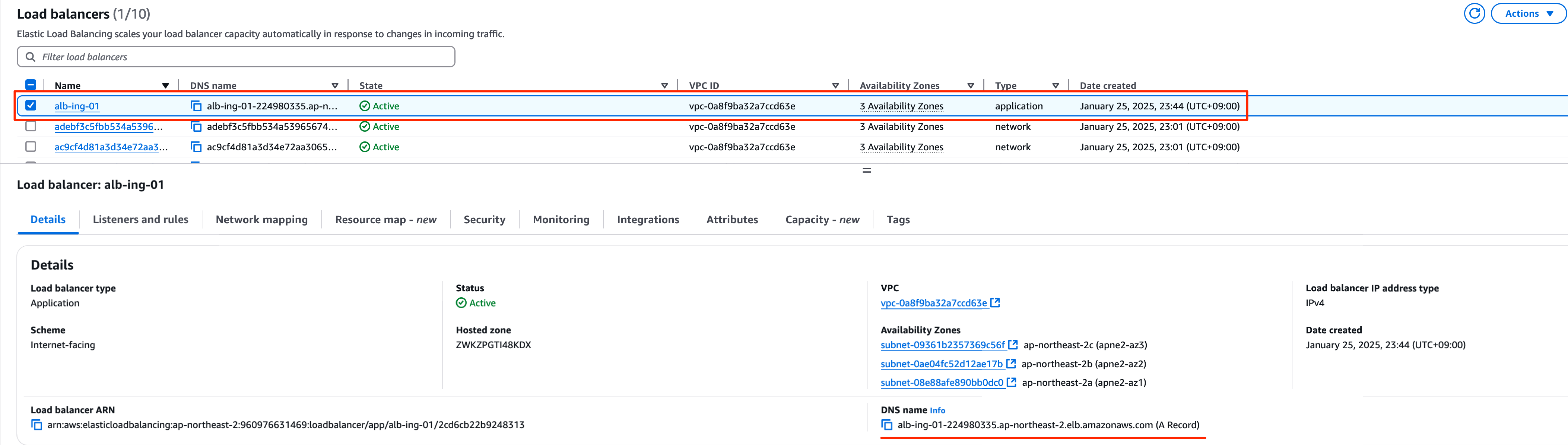Select the adebf3c5fbb534a5396 load balancer checkbox
1568x445 pixels.
point(31,127)
